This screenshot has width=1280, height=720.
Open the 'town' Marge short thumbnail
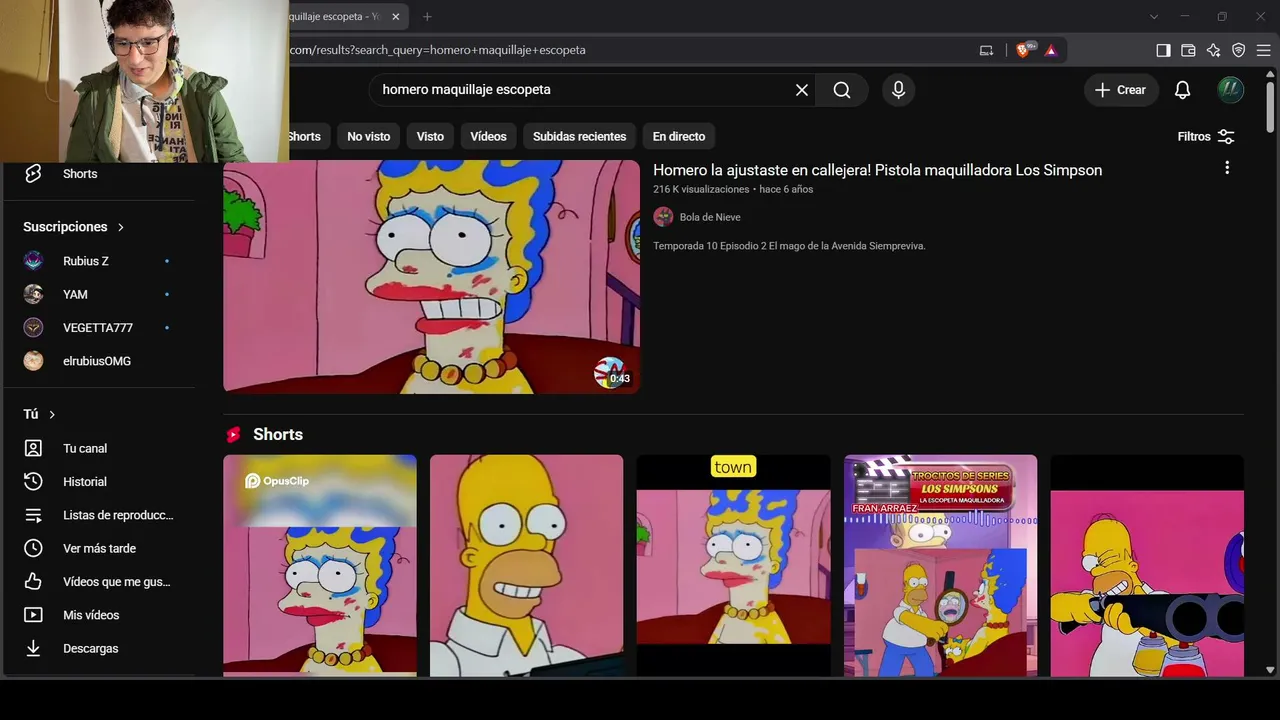[734, 566]
